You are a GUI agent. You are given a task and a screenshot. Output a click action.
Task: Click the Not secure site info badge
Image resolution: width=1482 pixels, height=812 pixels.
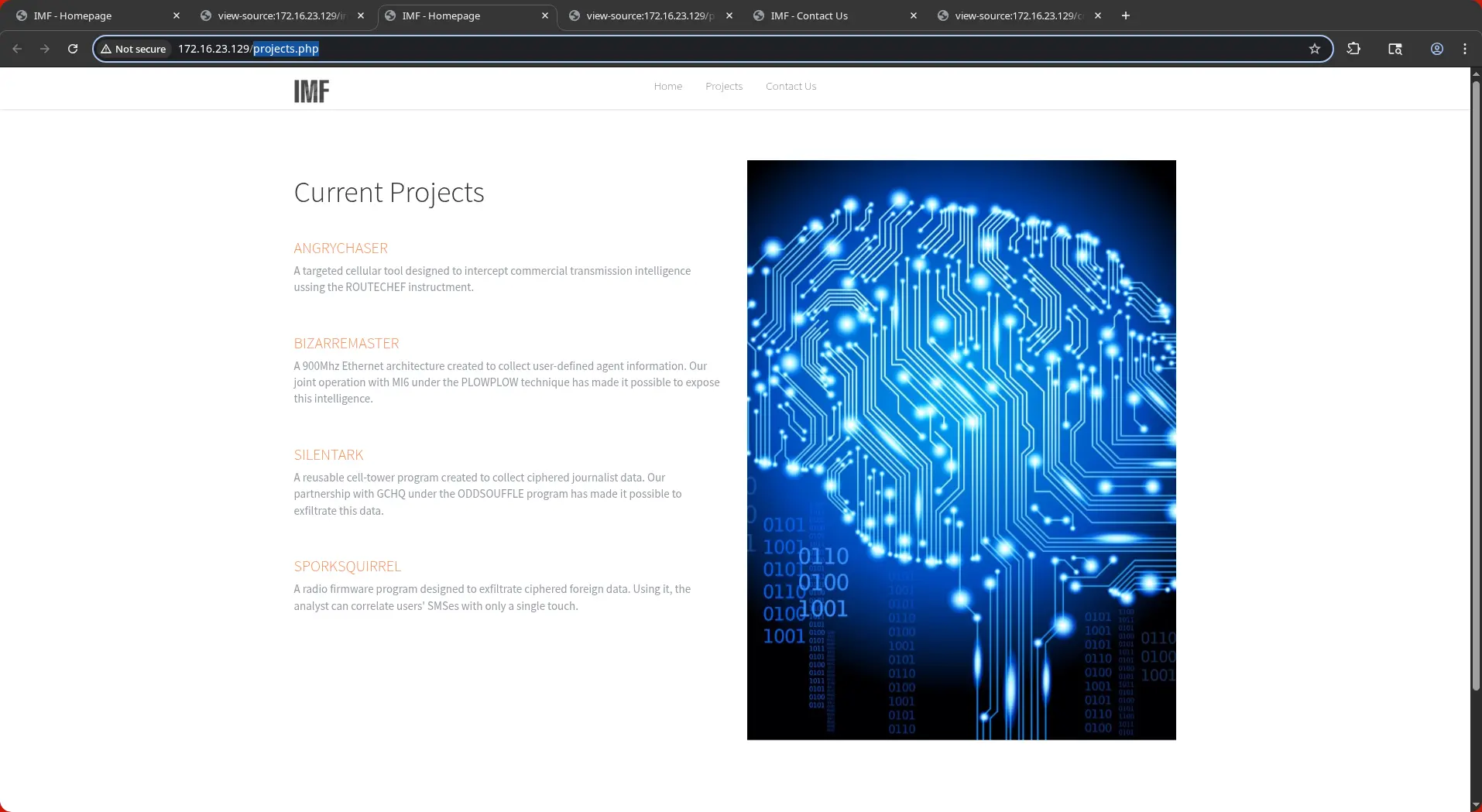pyautogui.click(x=134, y=49)
